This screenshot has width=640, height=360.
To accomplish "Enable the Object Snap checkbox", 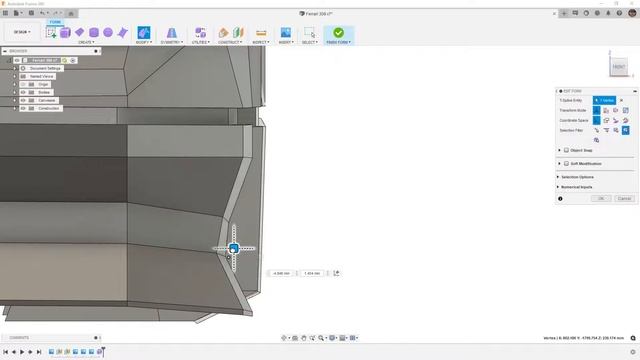I will [567, 150].
